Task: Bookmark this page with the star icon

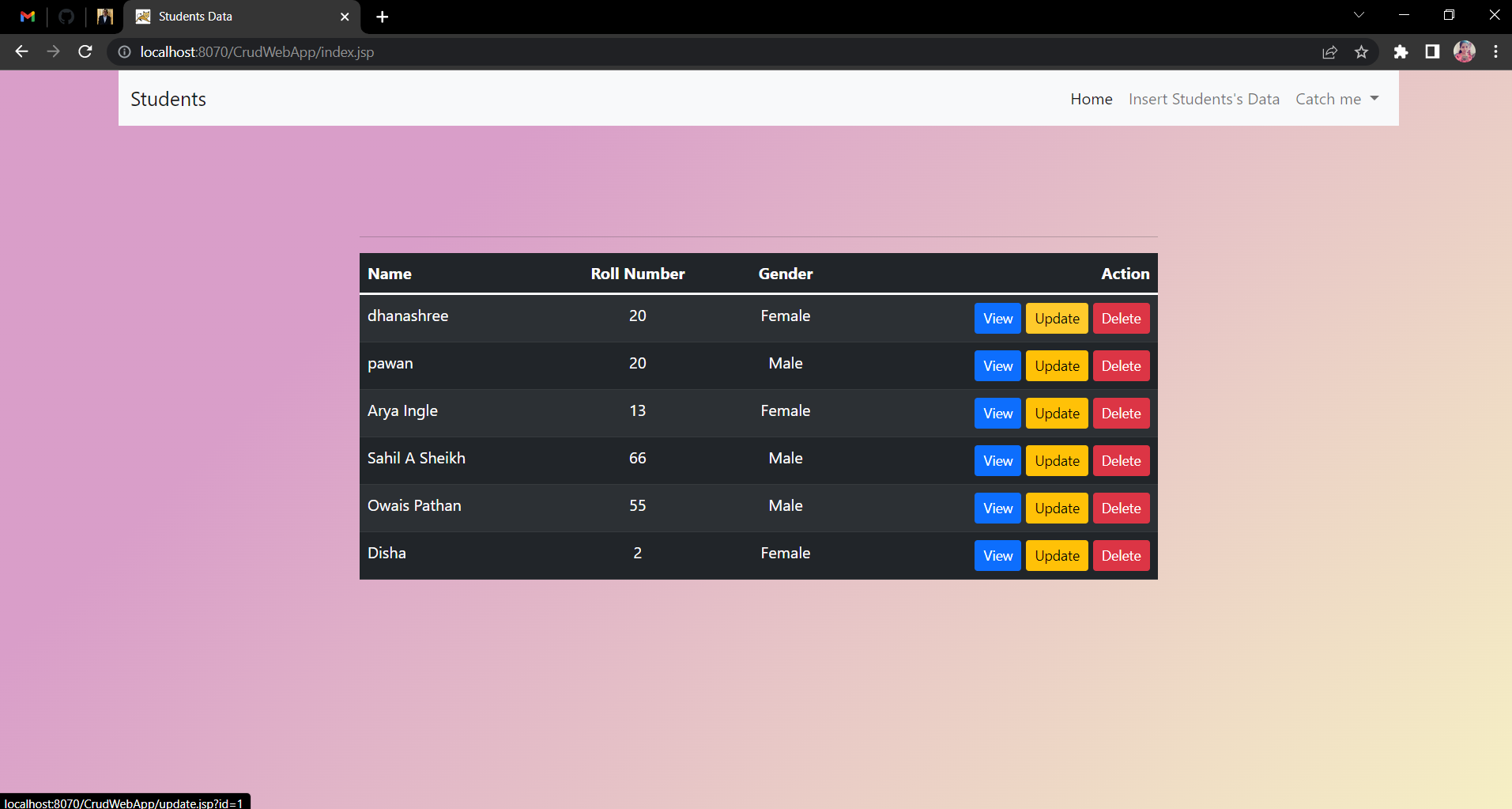Action: (x=1361, y=52)
